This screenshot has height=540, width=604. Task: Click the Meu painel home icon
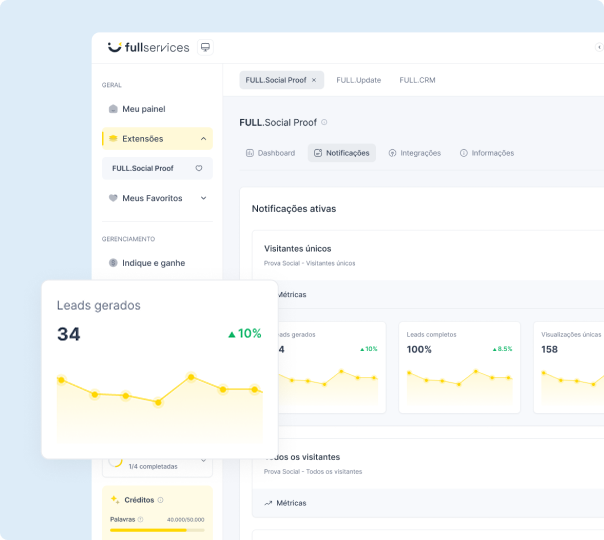coord(113,109)
